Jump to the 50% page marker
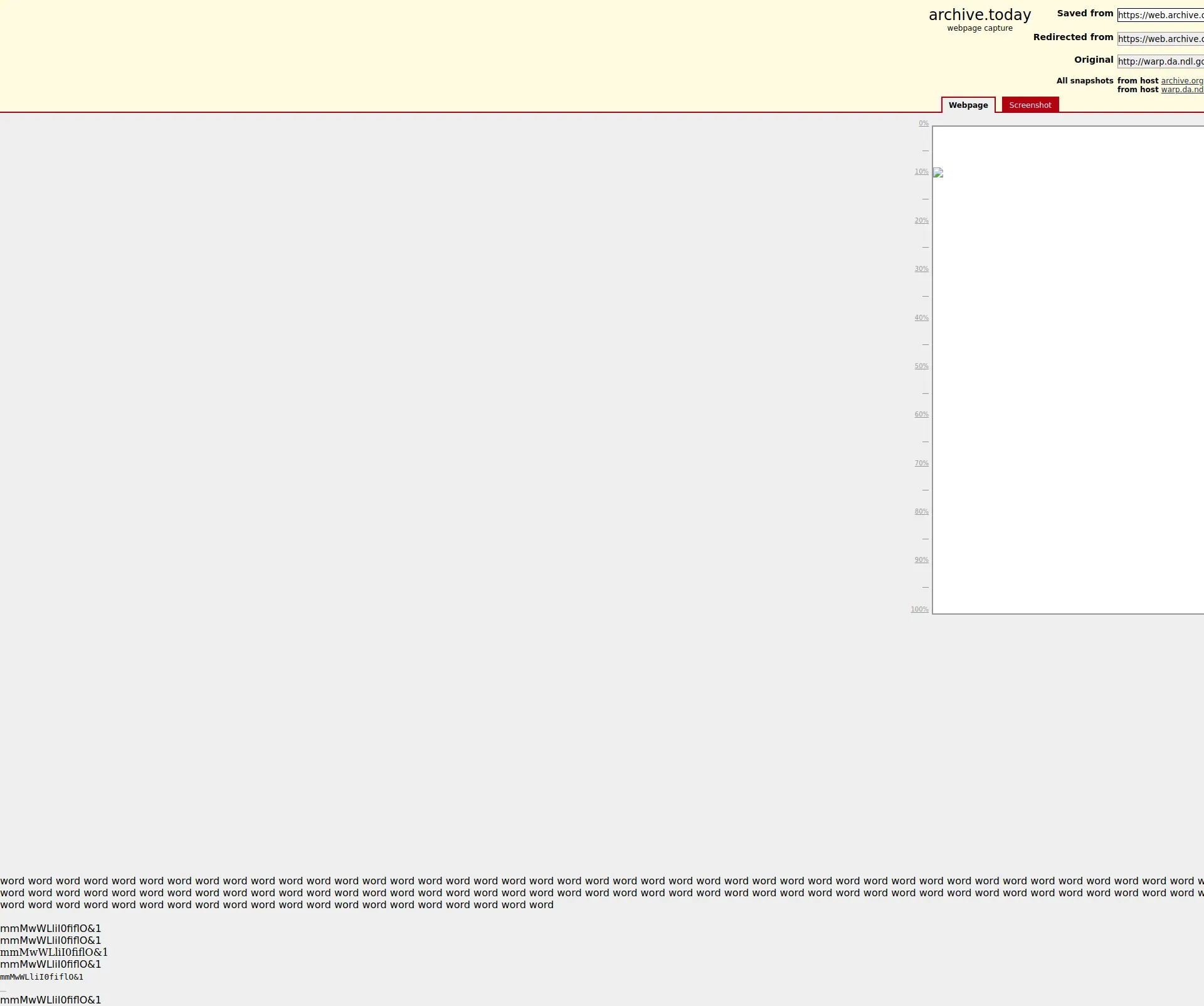This screenshot has height=1006, width=1204. point(921,366)
